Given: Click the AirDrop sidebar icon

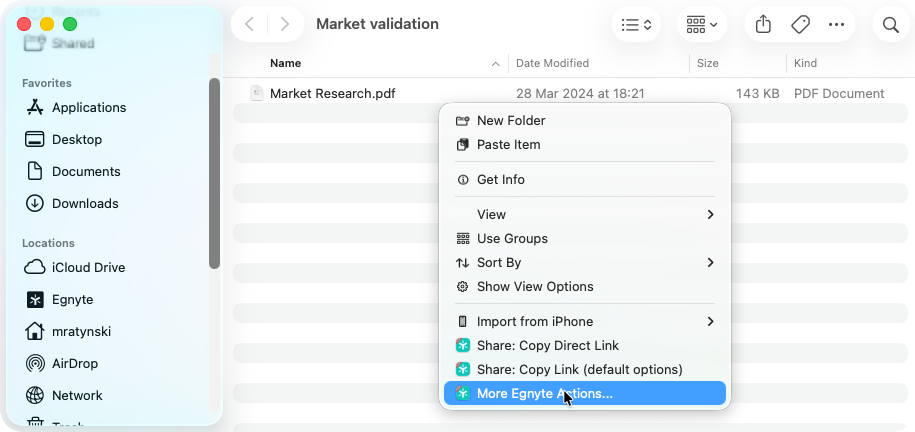Looking at the screenshot, I should pyautogui.click(x=35, y=364).
